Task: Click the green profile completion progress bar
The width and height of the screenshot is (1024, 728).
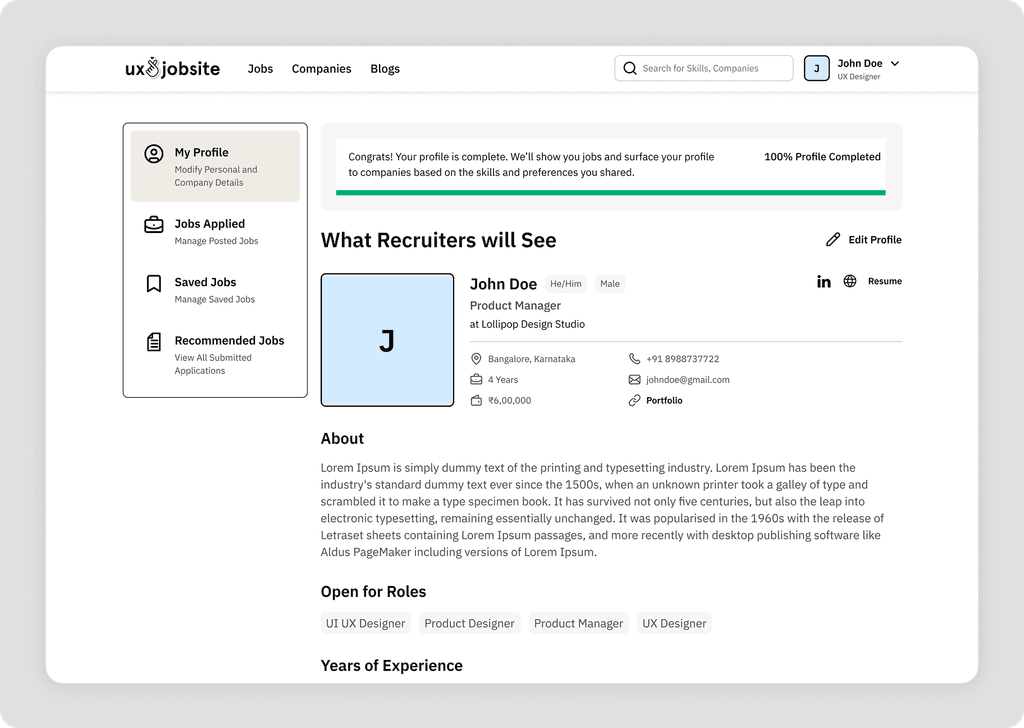Action: point(611,193)
